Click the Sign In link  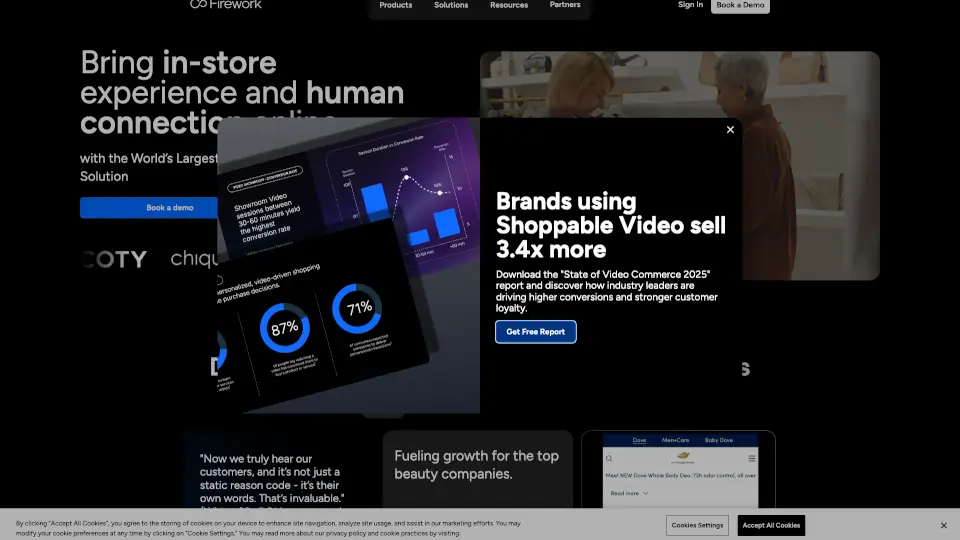(690, 5)
